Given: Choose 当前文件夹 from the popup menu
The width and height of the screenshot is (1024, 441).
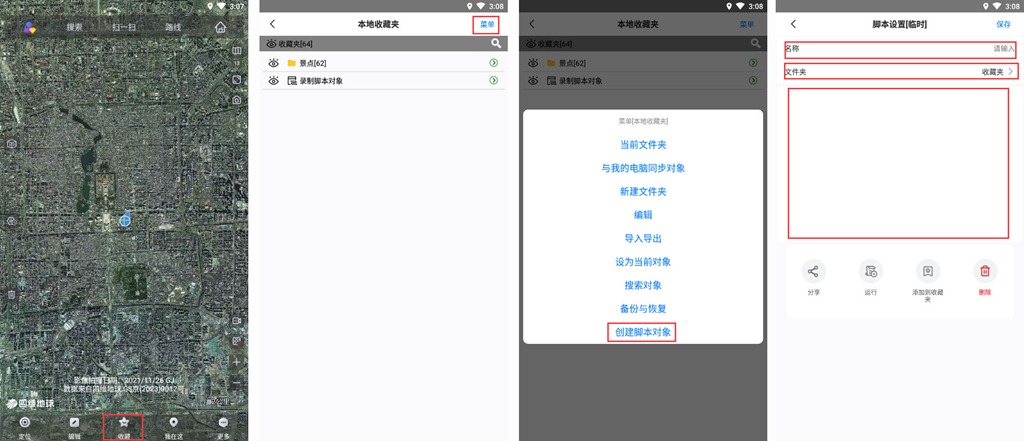Looking at the screenshot, I should 643,145.
